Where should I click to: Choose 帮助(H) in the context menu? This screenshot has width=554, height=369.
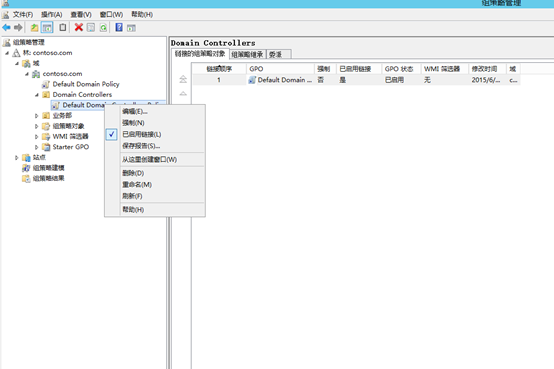click(155, 210)
